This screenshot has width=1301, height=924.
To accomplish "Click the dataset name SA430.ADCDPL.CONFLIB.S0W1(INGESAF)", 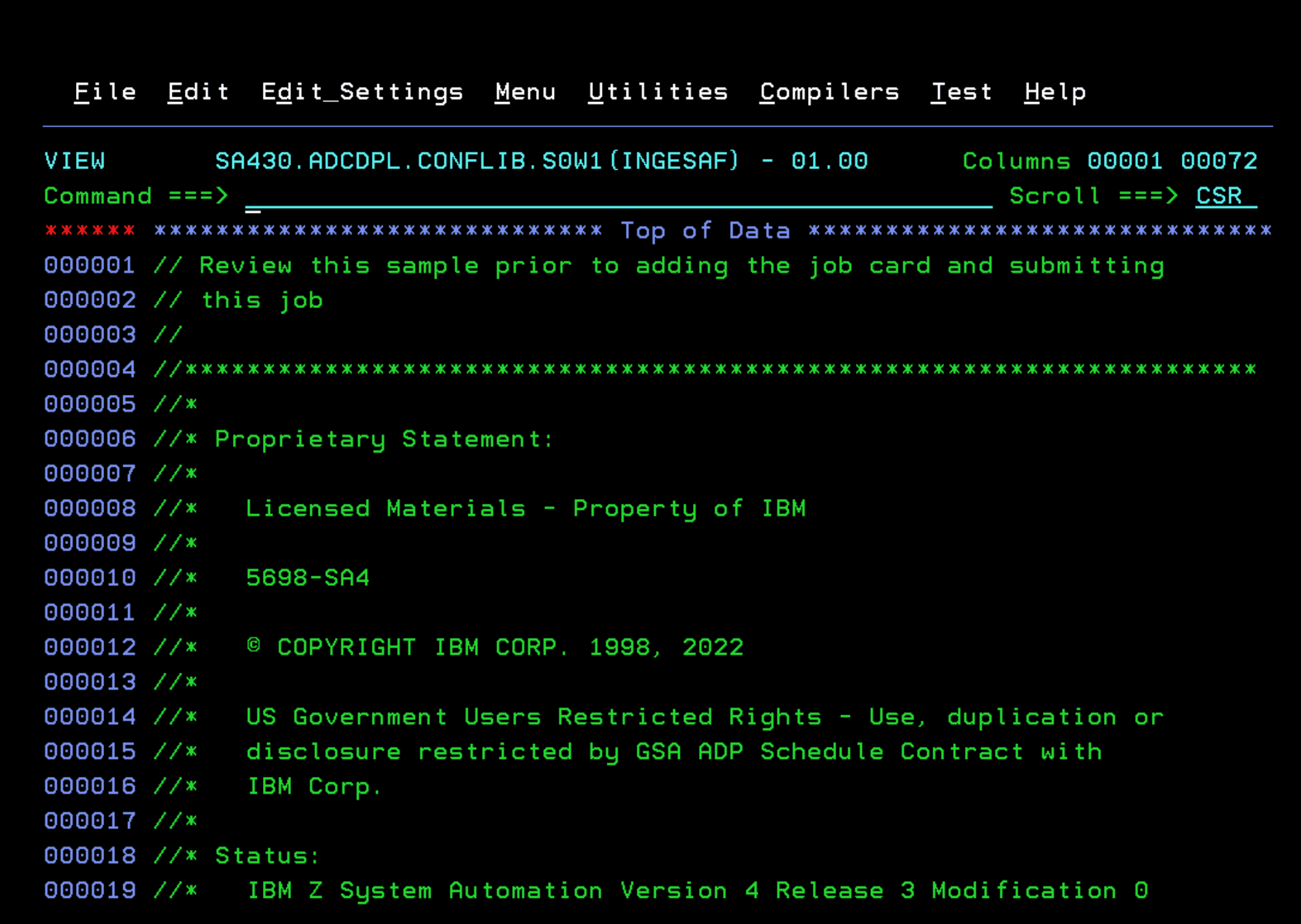I will pos(477,162).
